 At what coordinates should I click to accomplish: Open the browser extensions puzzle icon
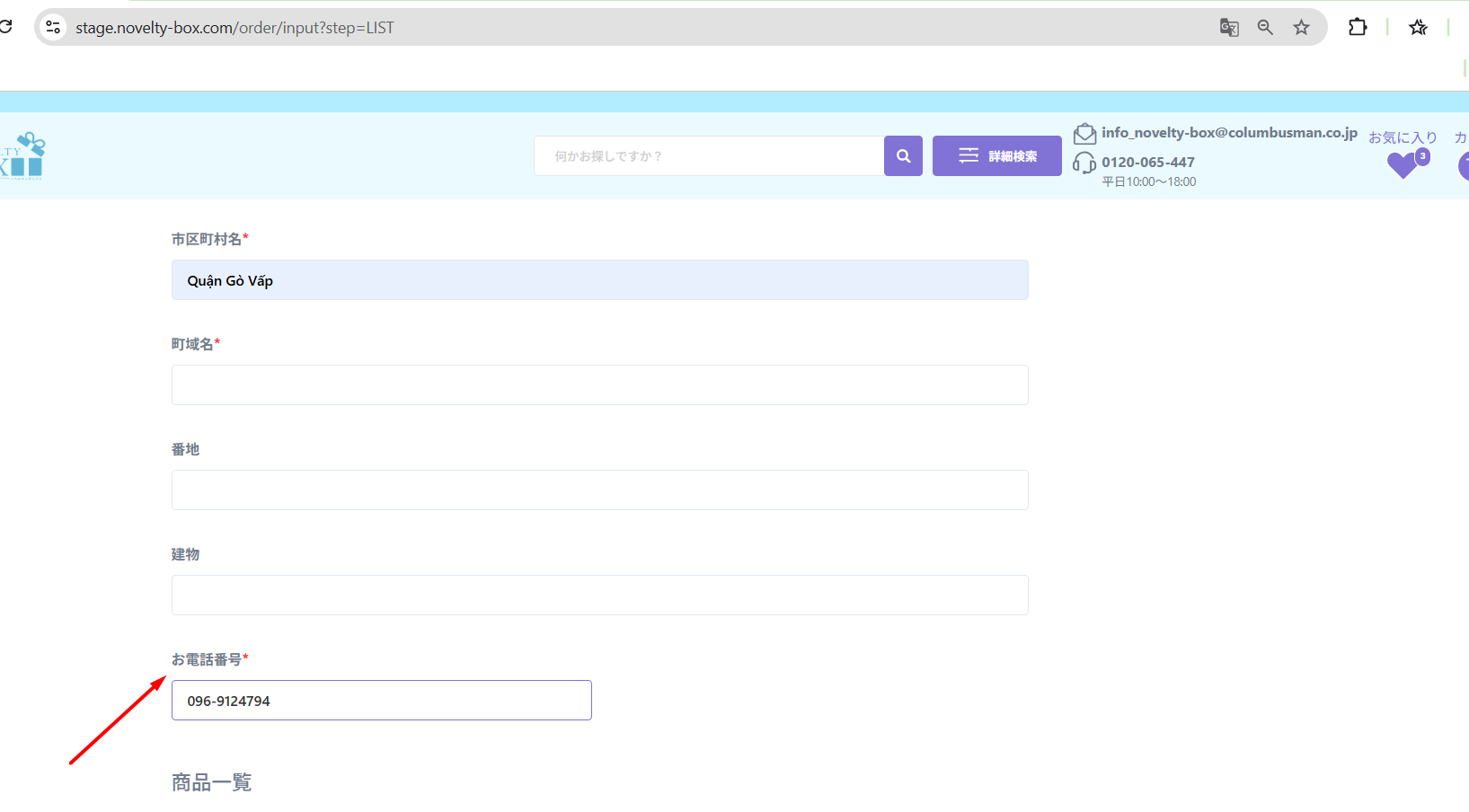point(1358,28)
